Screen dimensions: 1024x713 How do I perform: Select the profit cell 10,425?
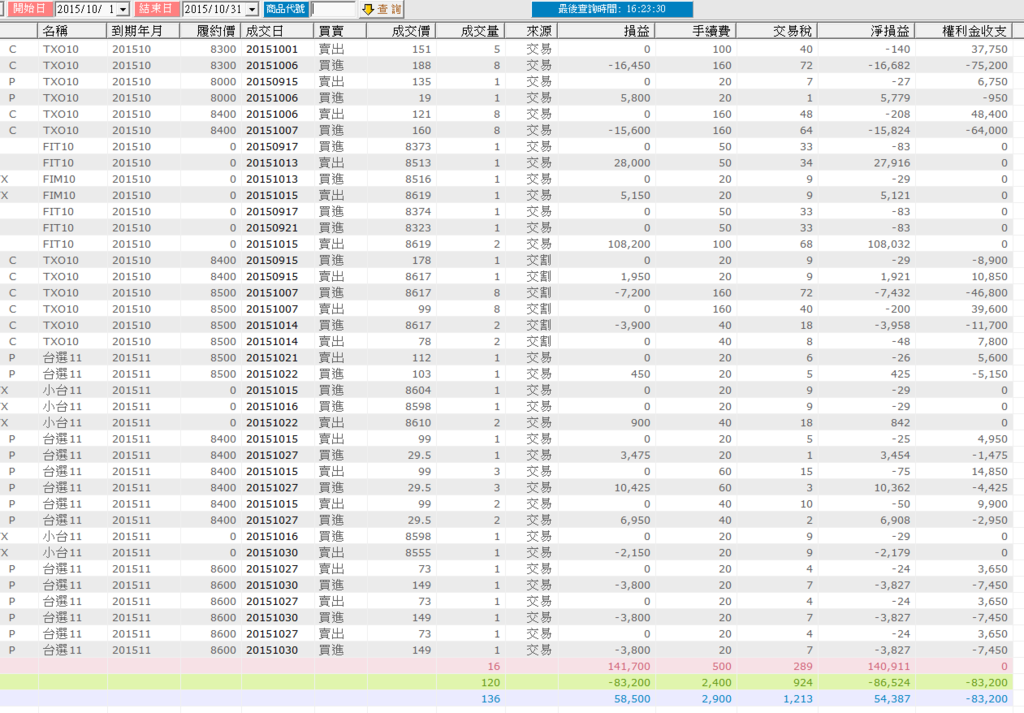632,488
